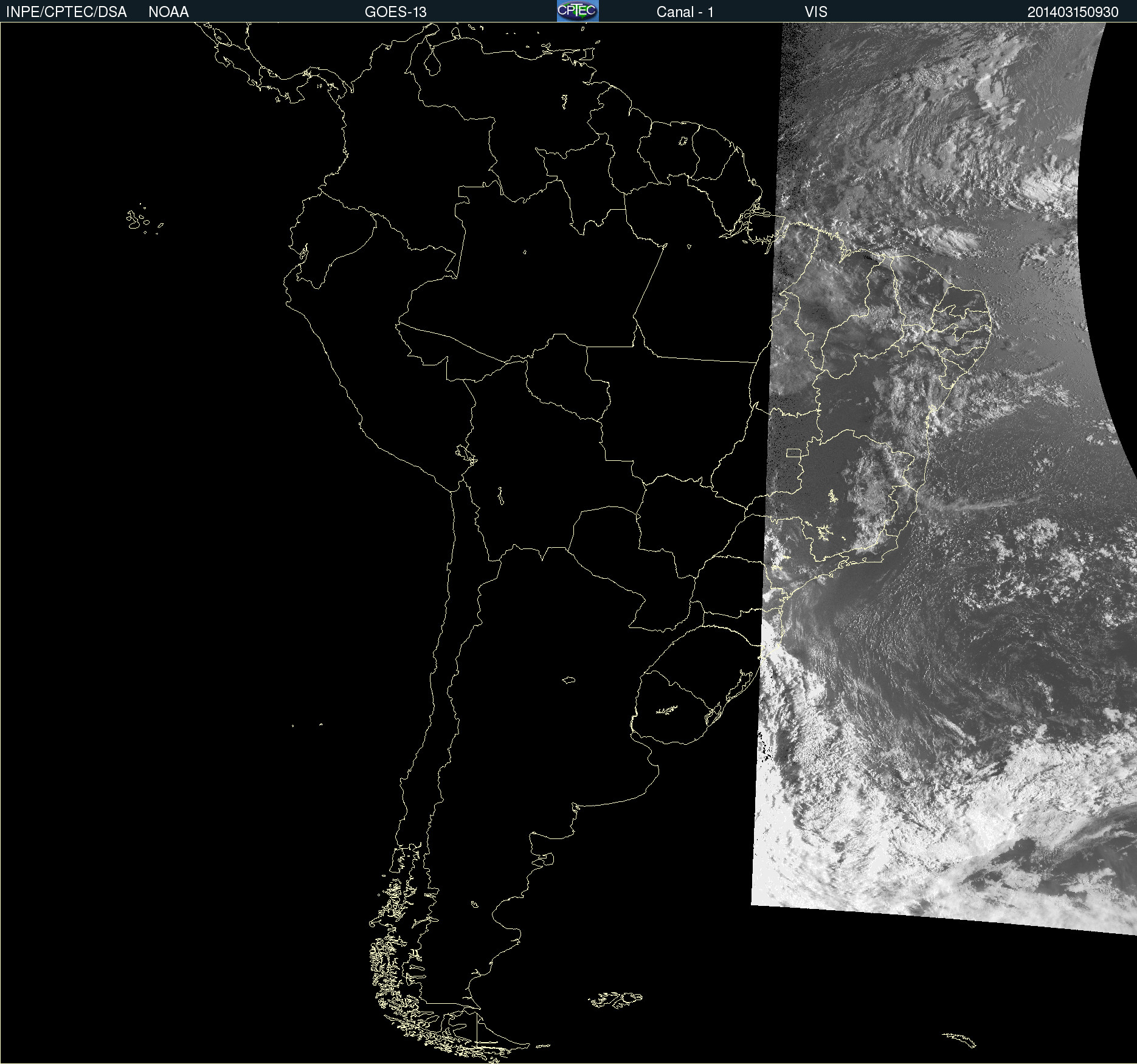The width and height of the screenshot is (1137, 1064).
Task: Click the INPE/CPTEC/DSA label
Action: click(66, 12)
